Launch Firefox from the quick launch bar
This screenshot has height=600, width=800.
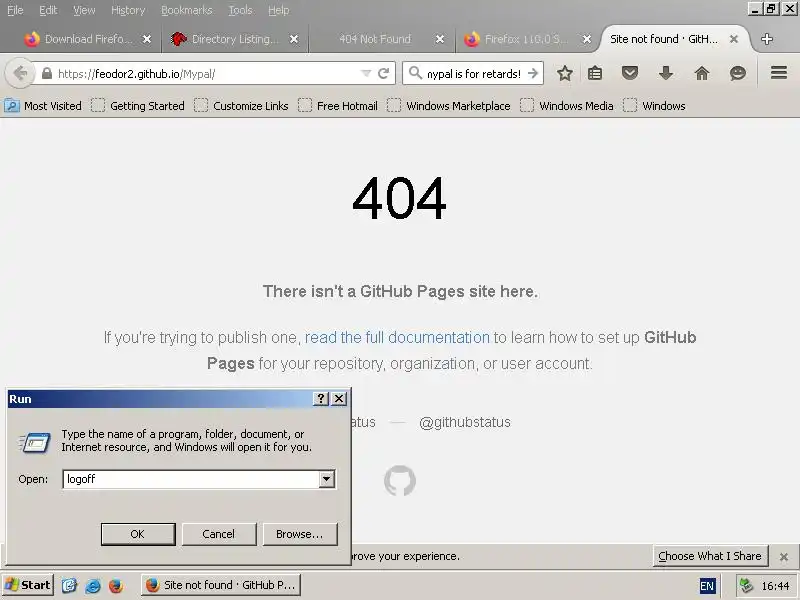click(x=116, y=585)
